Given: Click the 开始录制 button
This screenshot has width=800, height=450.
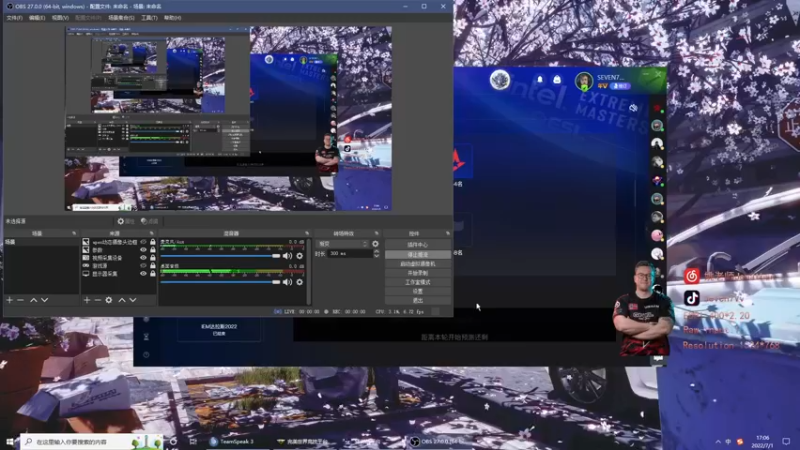Looking at the screenshot, I should (417, 273).
